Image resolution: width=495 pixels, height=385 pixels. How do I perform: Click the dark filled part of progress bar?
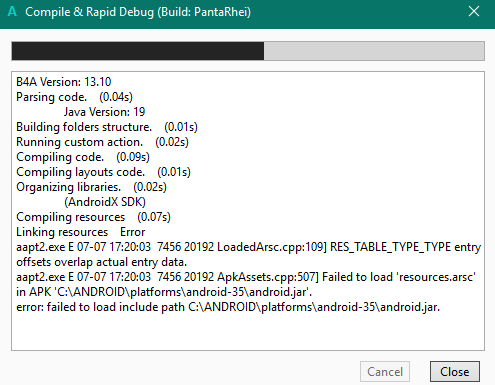tap(138, 51)
